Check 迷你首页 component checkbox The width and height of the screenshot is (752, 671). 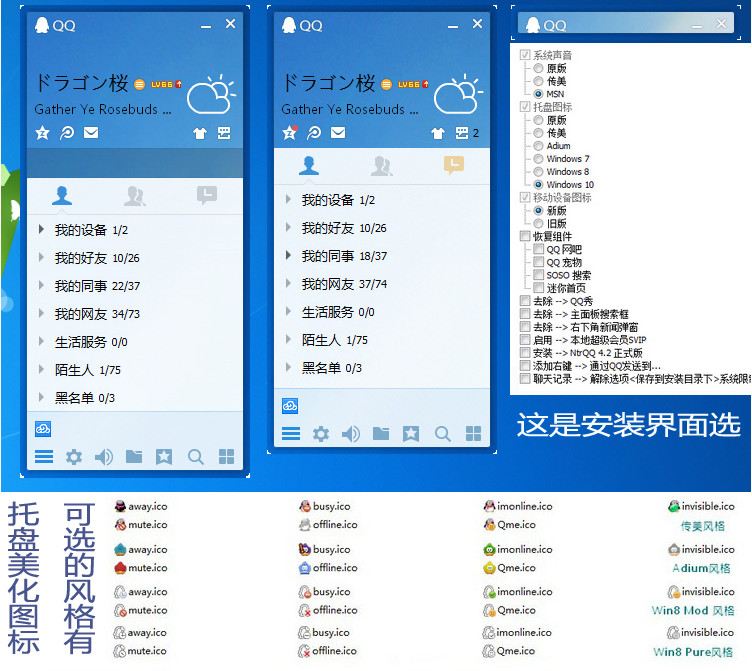tap(539, 288)
